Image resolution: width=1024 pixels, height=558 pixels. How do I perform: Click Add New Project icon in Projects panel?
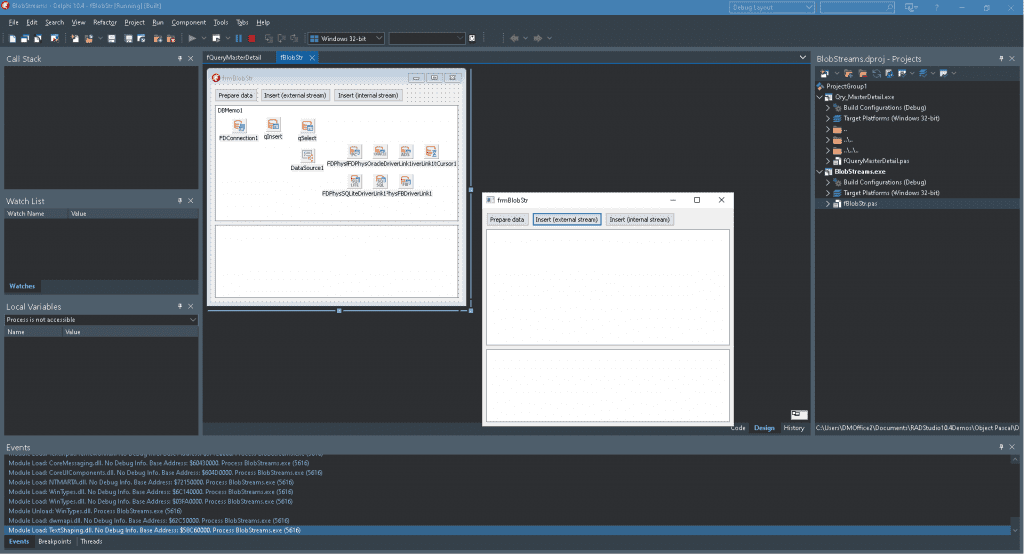(x=848, y=74)
